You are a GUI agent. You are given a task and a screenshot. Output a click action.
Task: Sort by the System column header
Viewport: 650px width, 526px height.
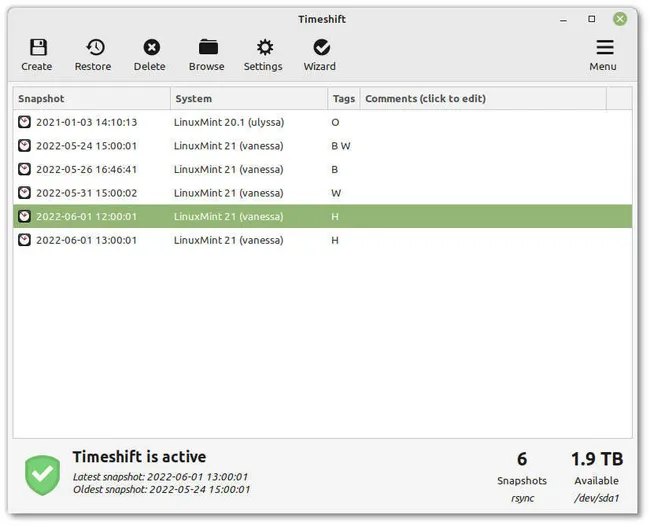[x=249, y=99]
